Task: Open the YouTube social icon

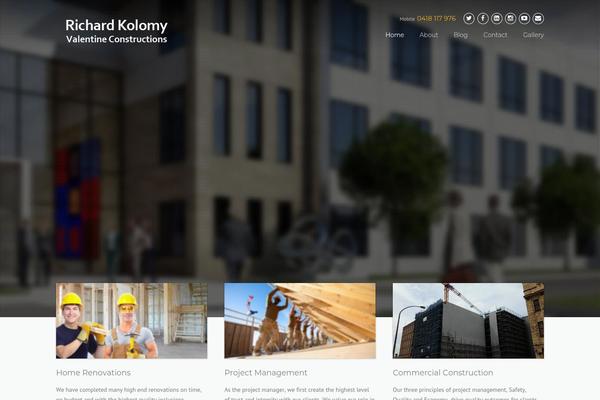Action: pos(524,18)
